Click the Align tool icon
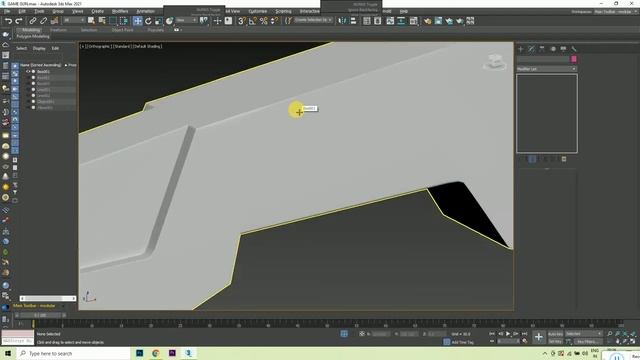Image resolution: width=640 pixels, height=360 pixels. tap(353, 21)
